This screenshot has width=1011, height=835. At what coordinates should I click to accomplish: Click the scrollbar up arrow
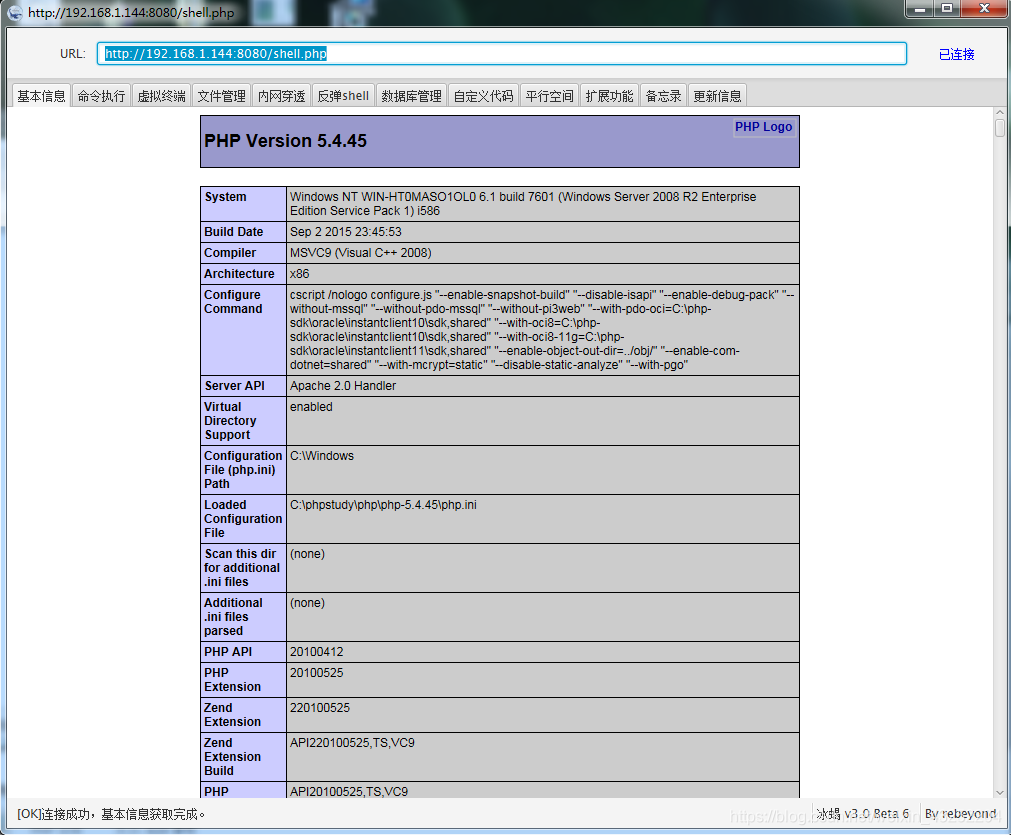tap(999, 112)
